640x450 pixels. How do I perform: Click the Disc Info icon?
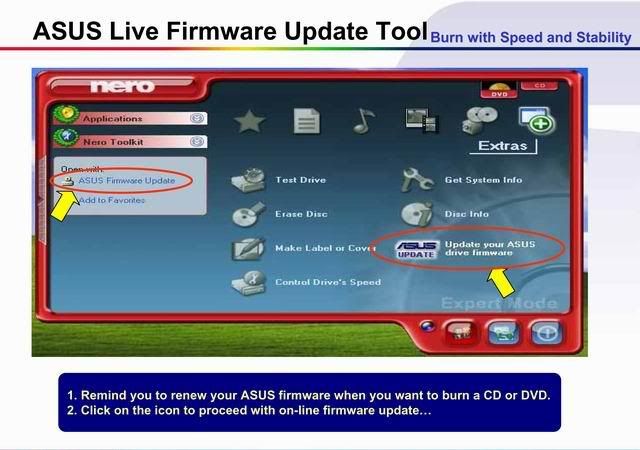coord(417,214)
